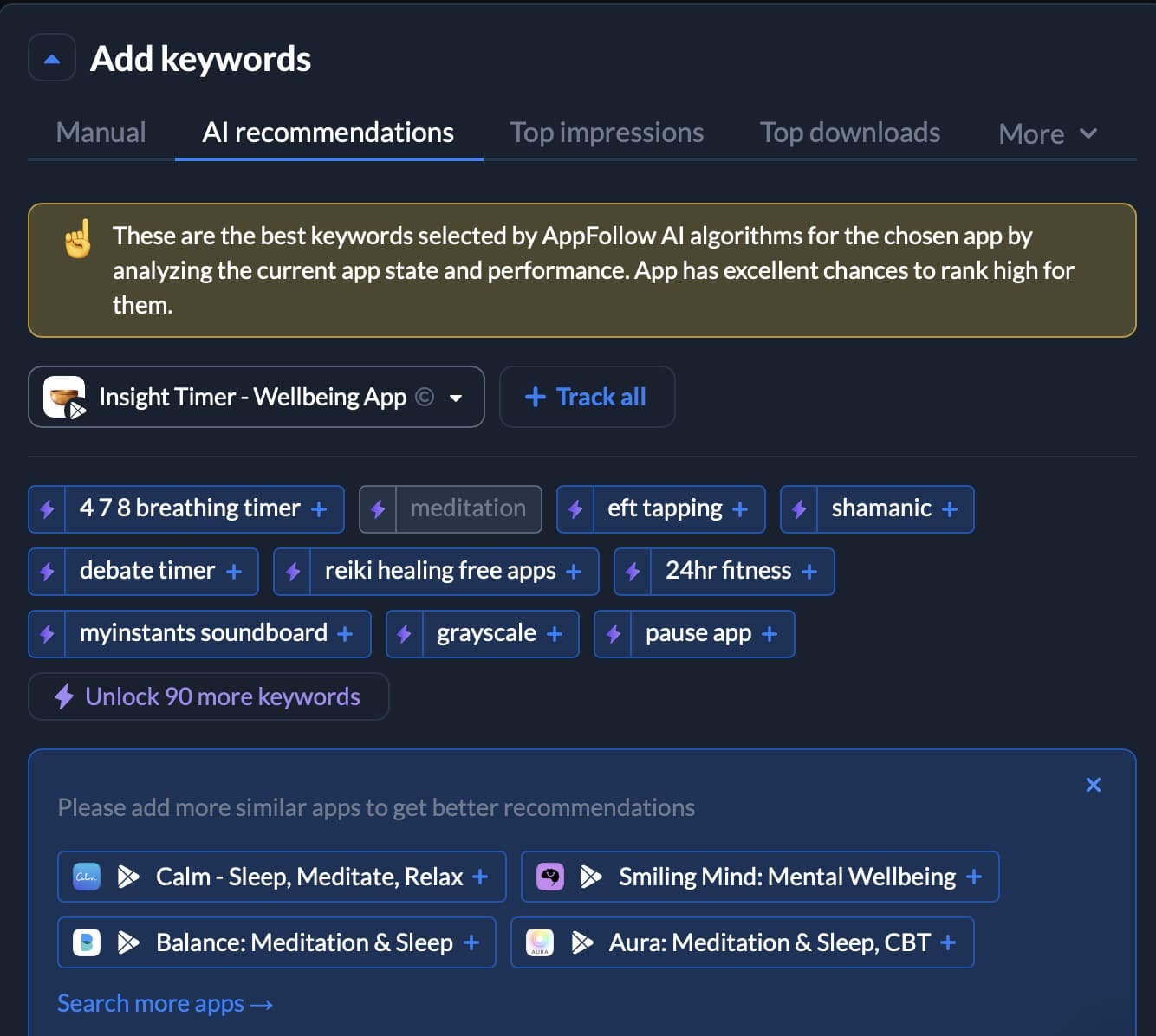Add myinstants soundboard plus icon
Screen dimensions: 1156x1036
(345, 634)
